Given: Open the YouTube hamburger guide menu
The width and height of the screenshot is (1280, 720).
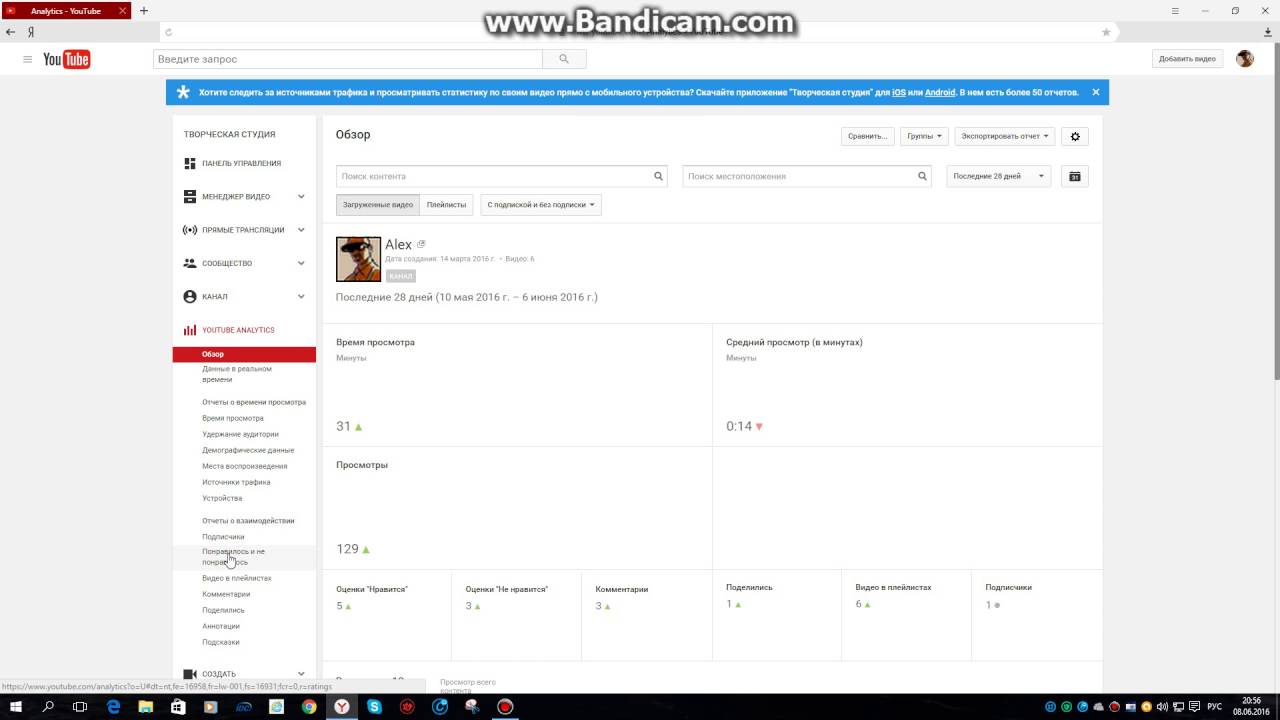Looking at the screenshot, I should (27, 59).
